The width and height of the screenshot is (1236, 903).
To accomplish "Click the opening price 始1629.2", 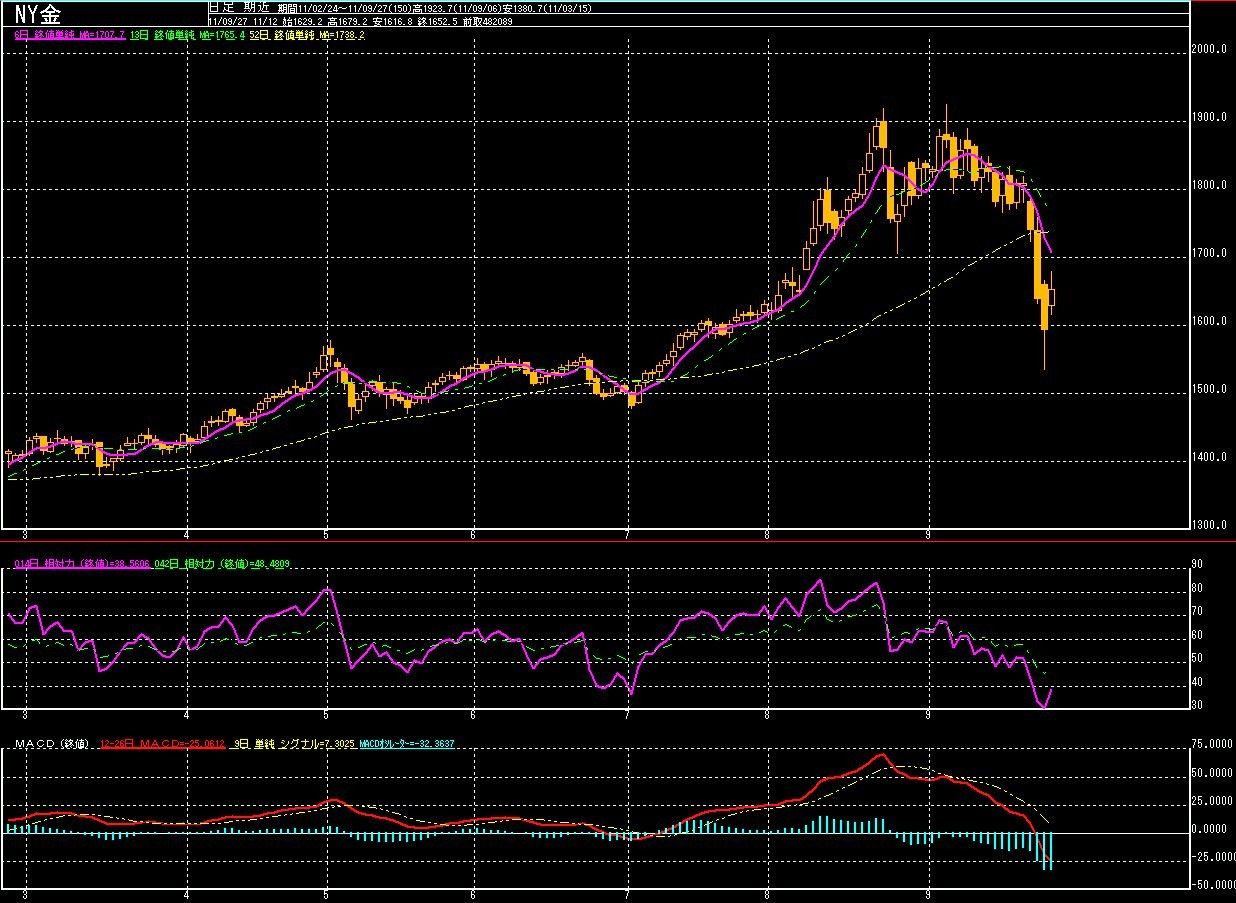I will click(302, 22).
